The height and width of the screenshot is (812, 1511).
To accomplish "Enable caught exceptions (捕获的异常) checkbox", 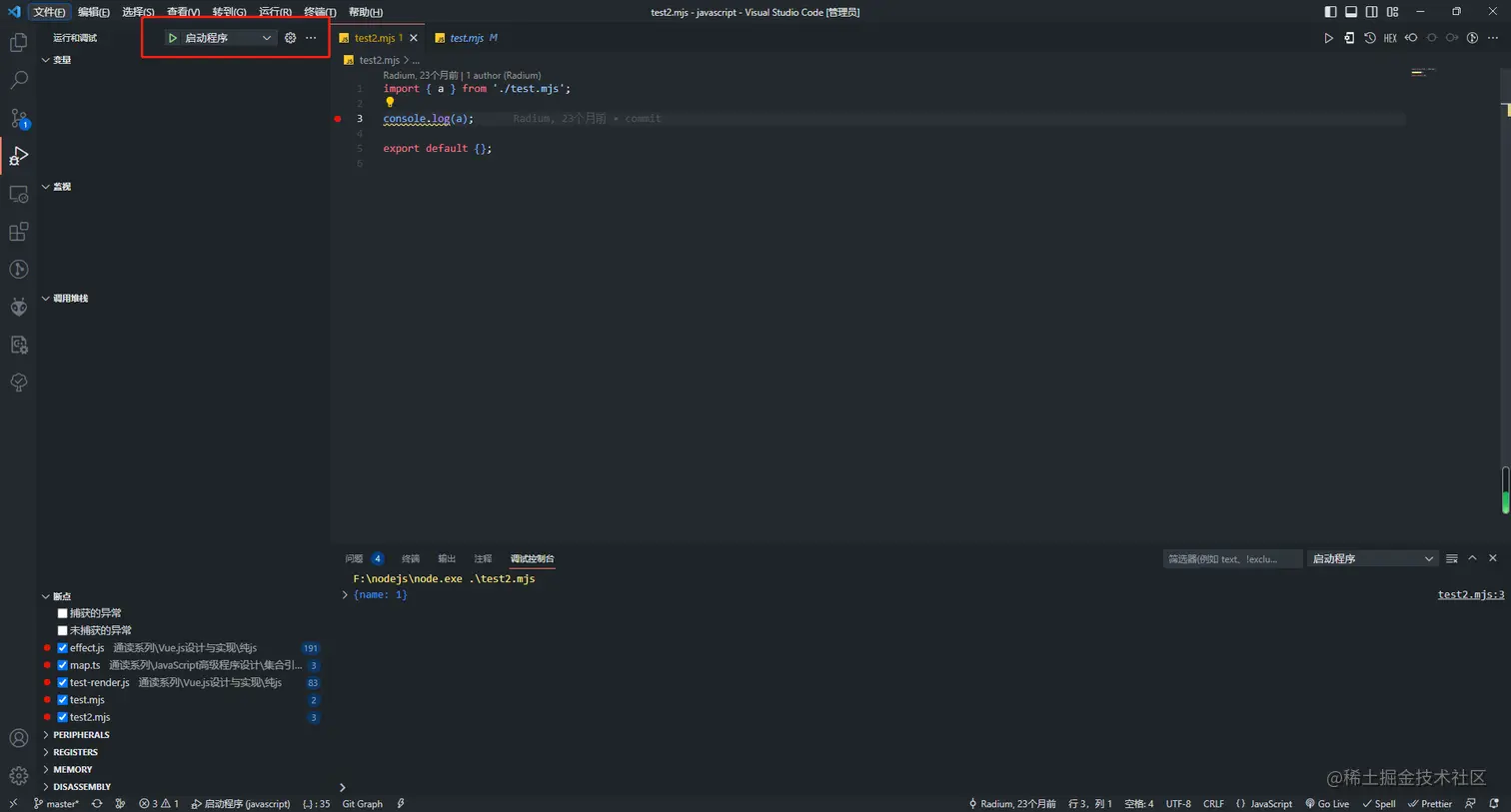I will [x=62, y=613].
